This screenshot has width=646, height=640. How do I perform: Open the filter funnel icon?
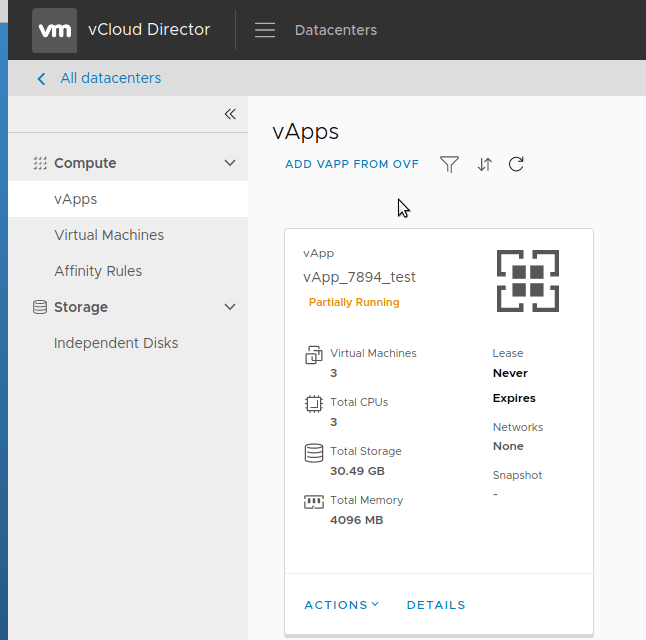pos(449,164)
